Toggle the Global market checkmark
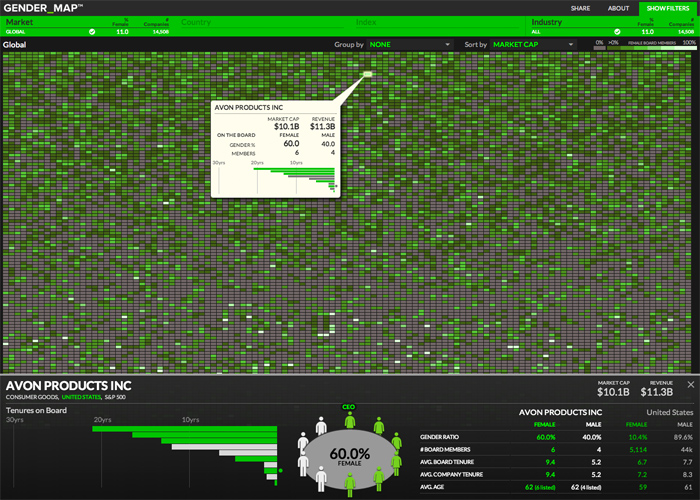 (92, 32)
